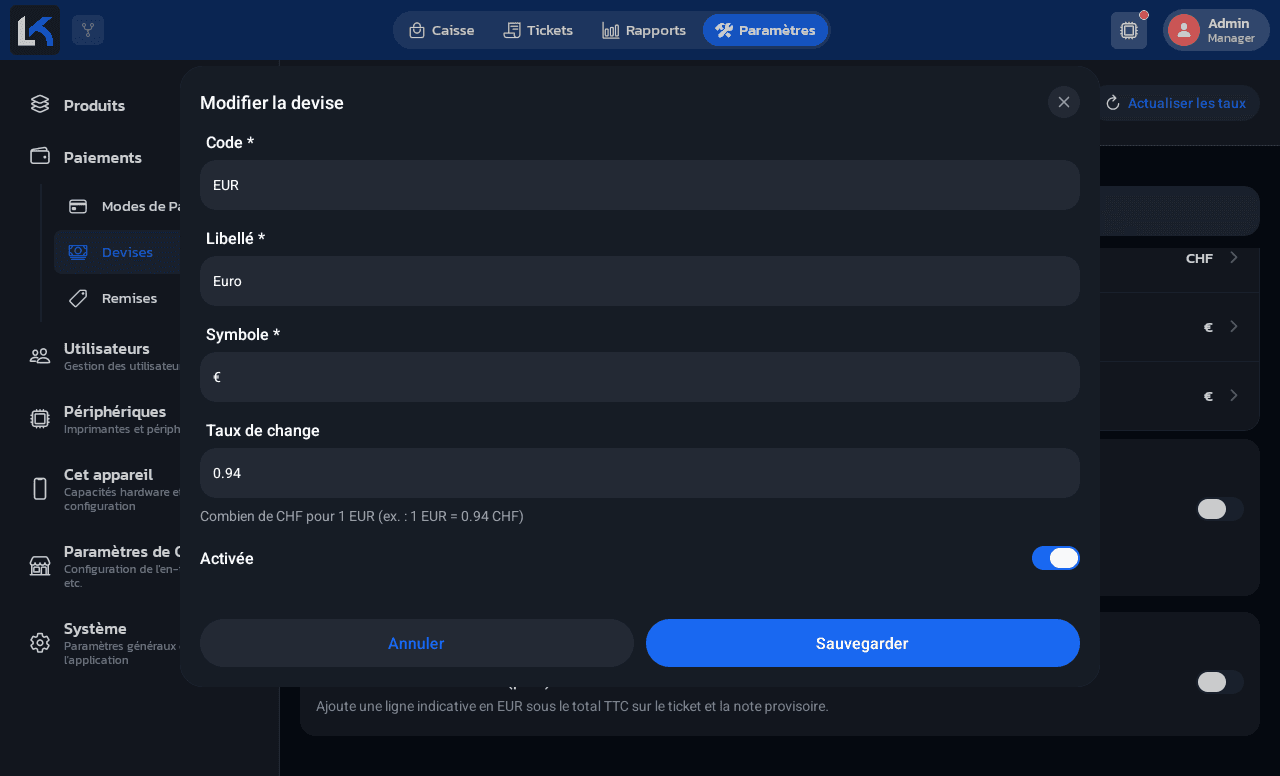Click the Code field containing EUR
The height and width of the screenshot is (776, 1280).
pos(640,185)
